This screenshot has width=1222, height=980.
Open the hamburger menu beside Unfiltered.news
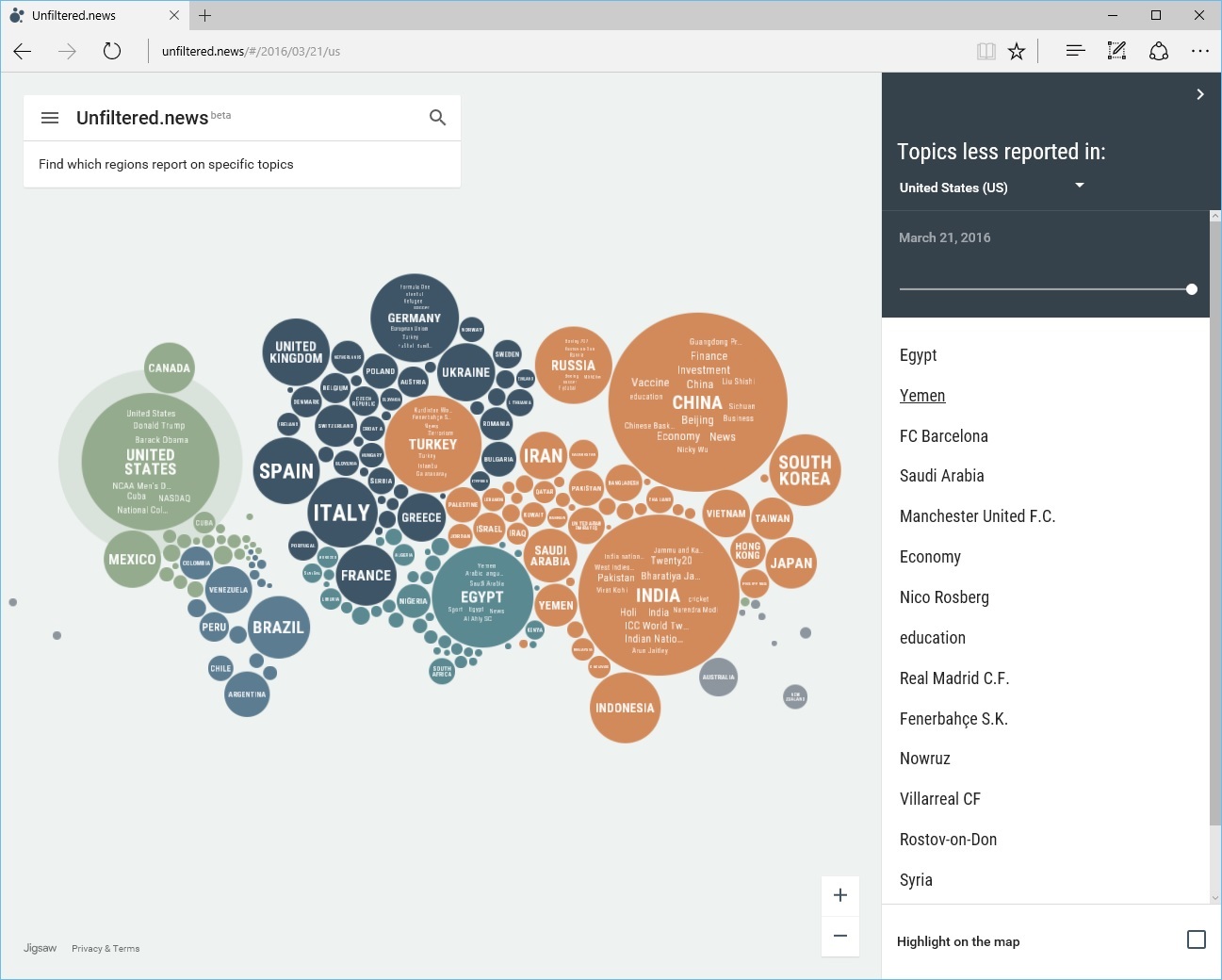point(50,118)
